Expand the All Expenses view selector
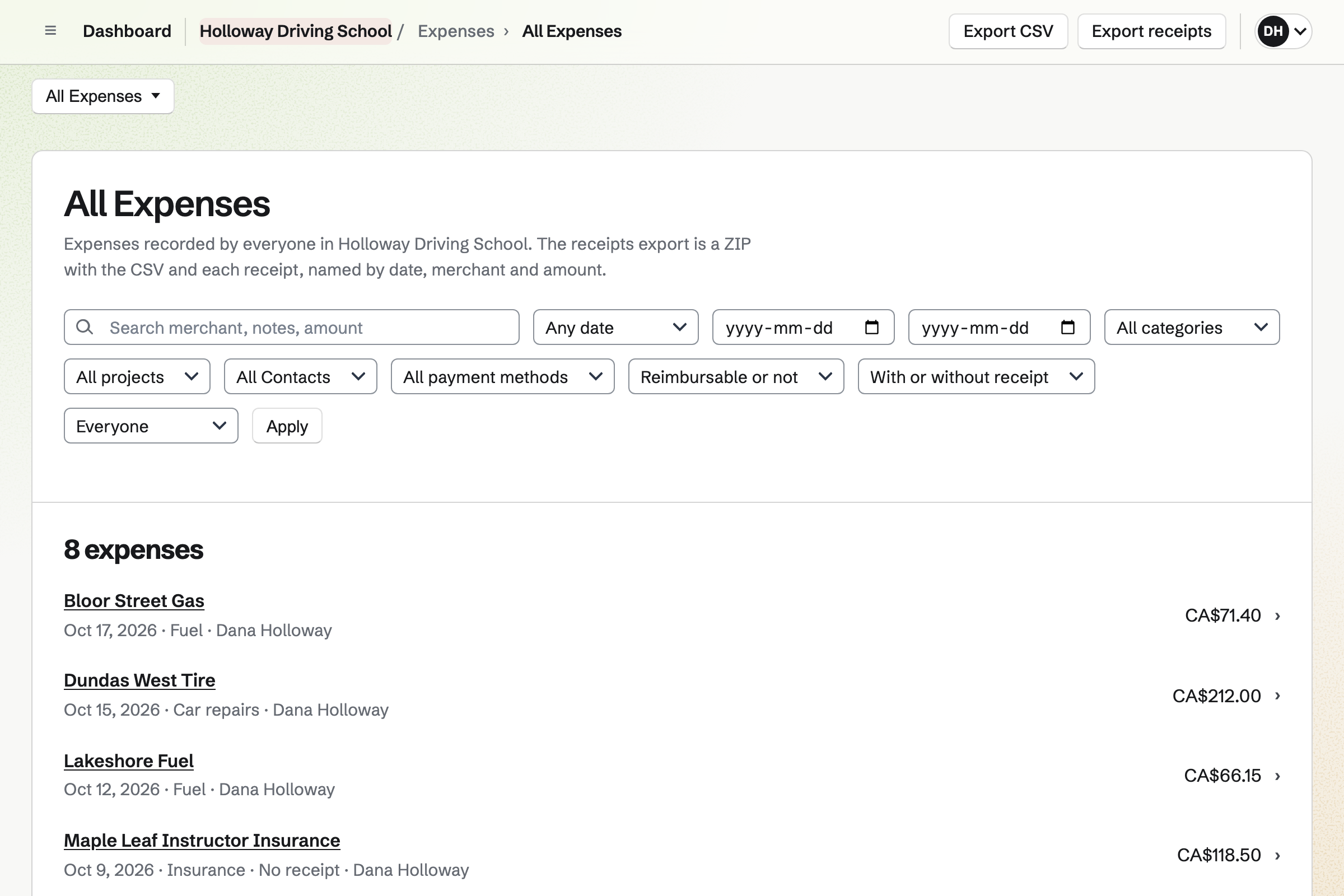The width and height of the screenshot is (1344, 896). point(103,96)
